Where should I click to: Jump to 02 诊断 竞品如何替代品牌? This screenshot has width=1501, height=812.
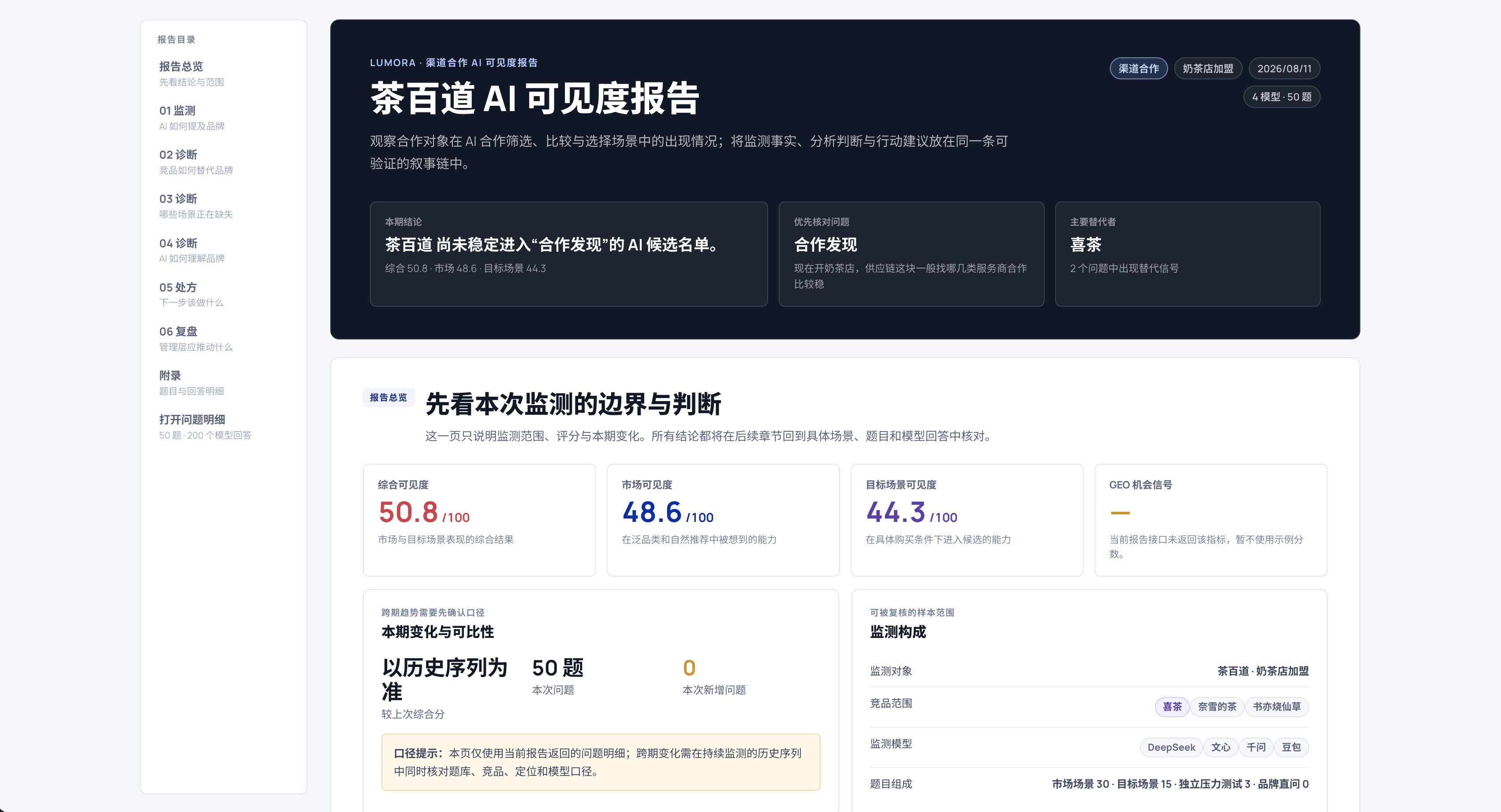coord(223,162)
